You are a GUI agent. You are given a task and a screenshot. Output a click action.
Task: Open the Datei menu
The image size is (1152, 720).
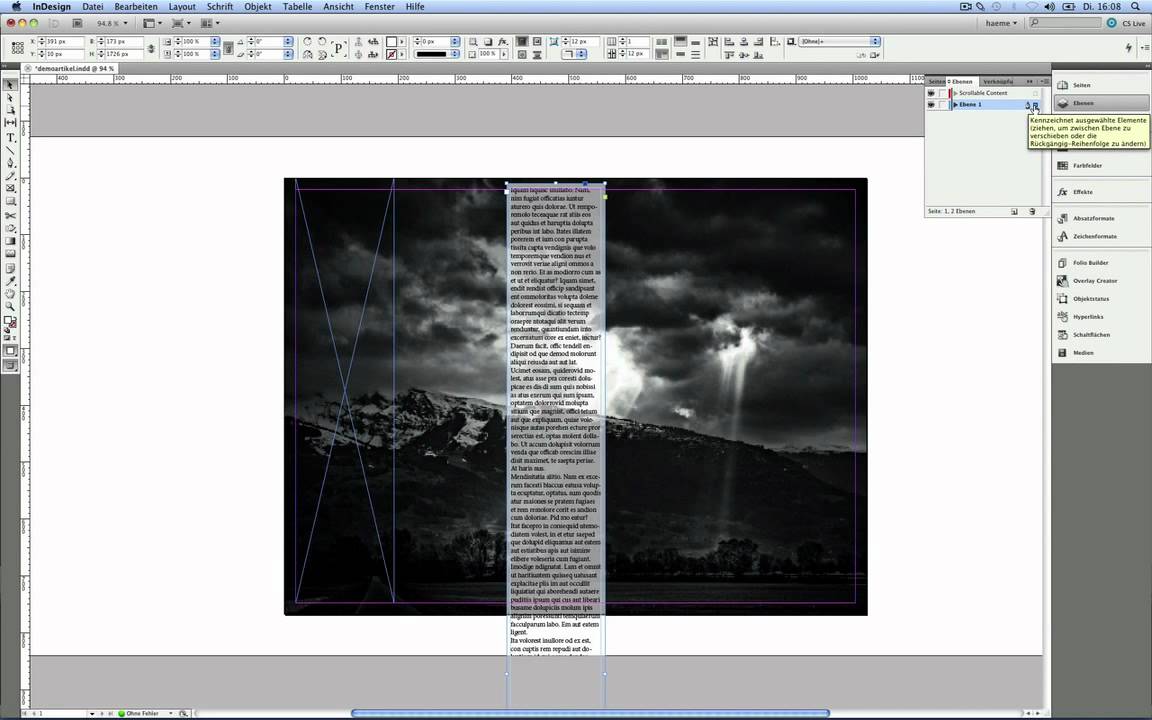(x=93, y=7)
